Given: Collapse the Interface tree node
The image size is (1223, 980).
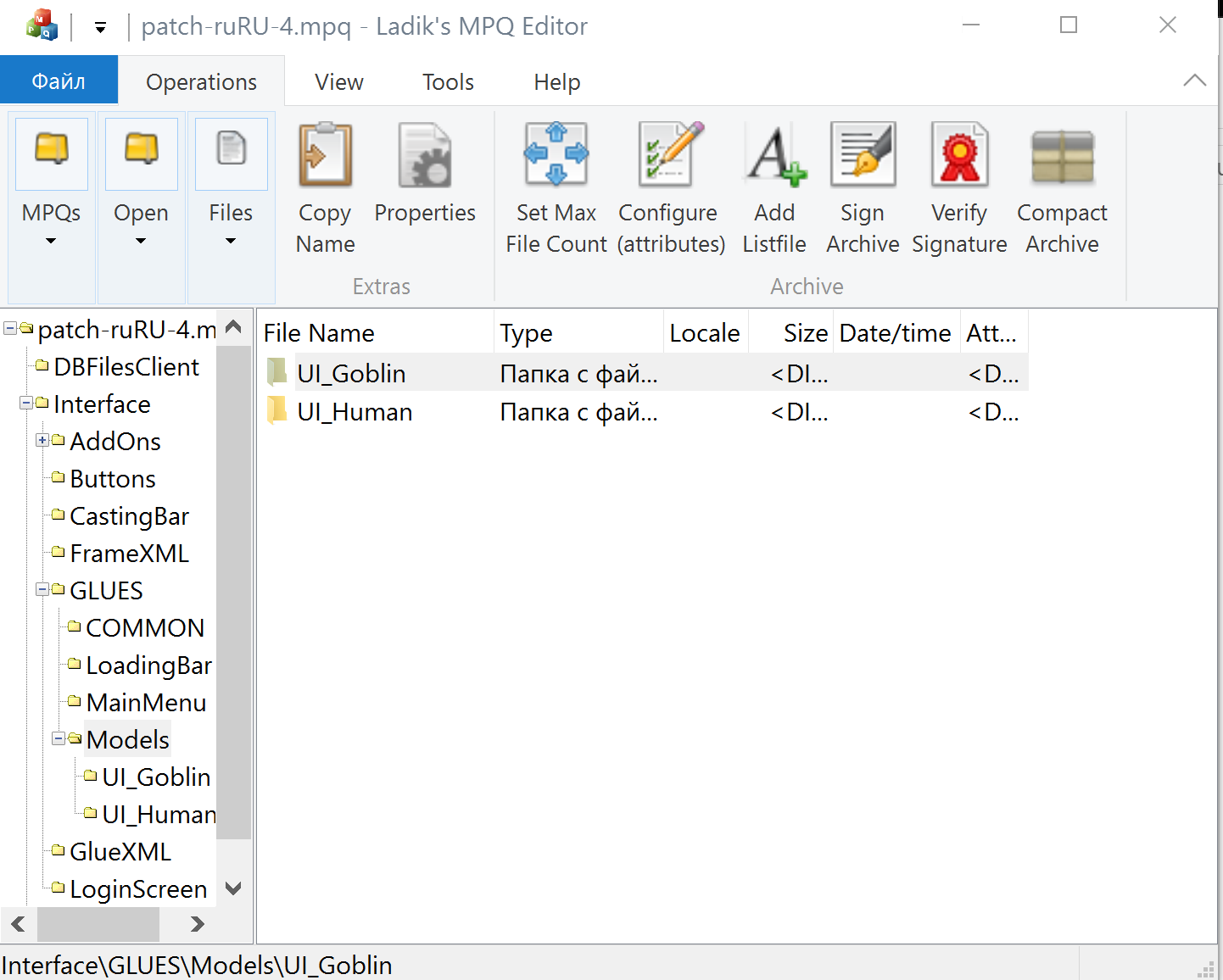Looking at the screenshot, I should [x=26, y=403].
